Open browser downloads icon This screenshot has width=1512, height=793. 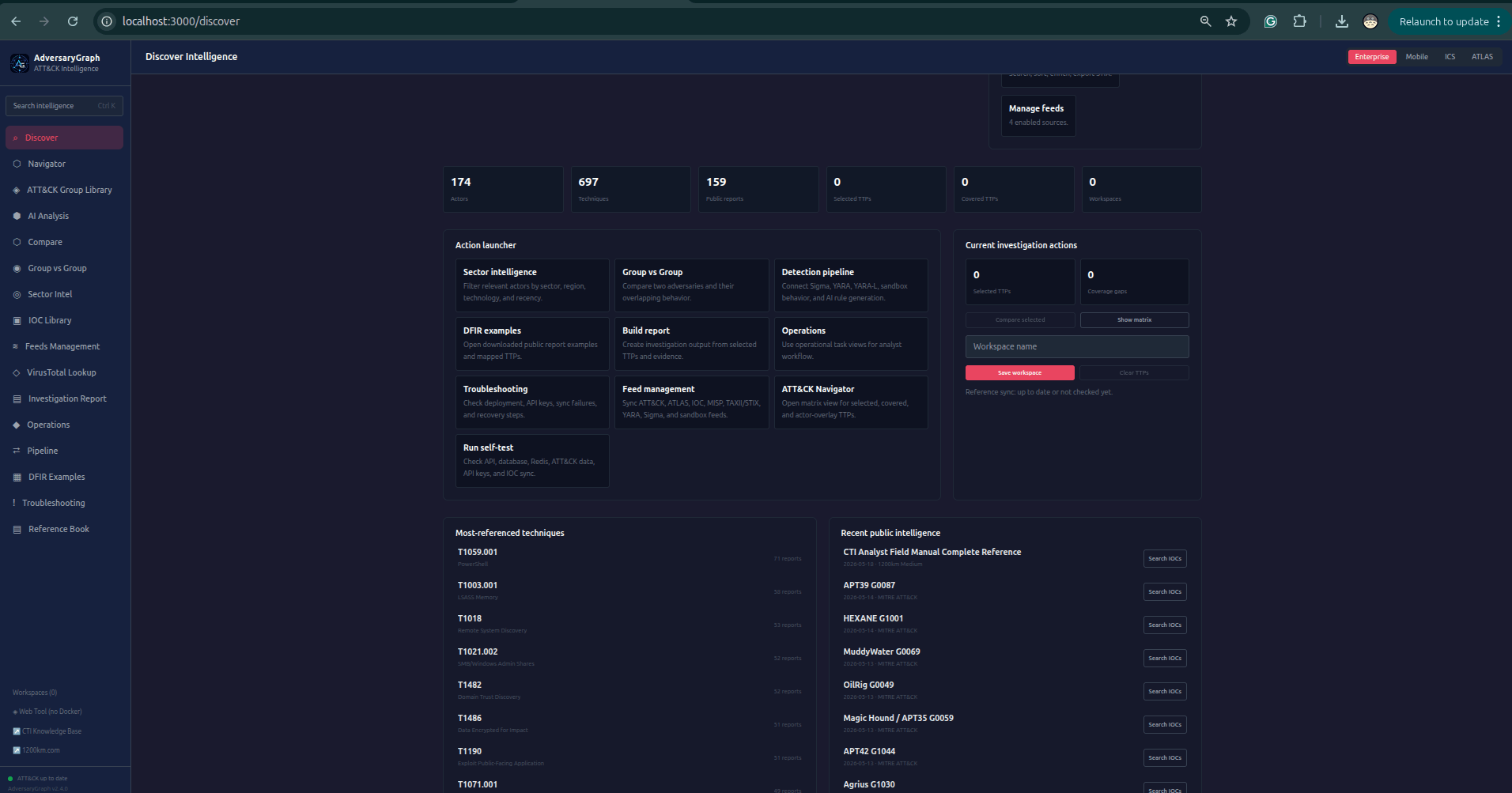point(1342,21)
